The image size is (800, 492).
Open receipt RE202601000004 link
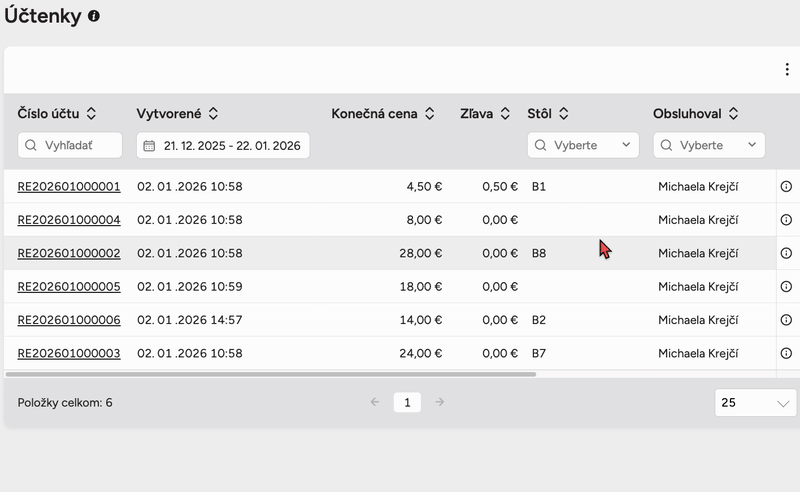click(x=69, y=220)
